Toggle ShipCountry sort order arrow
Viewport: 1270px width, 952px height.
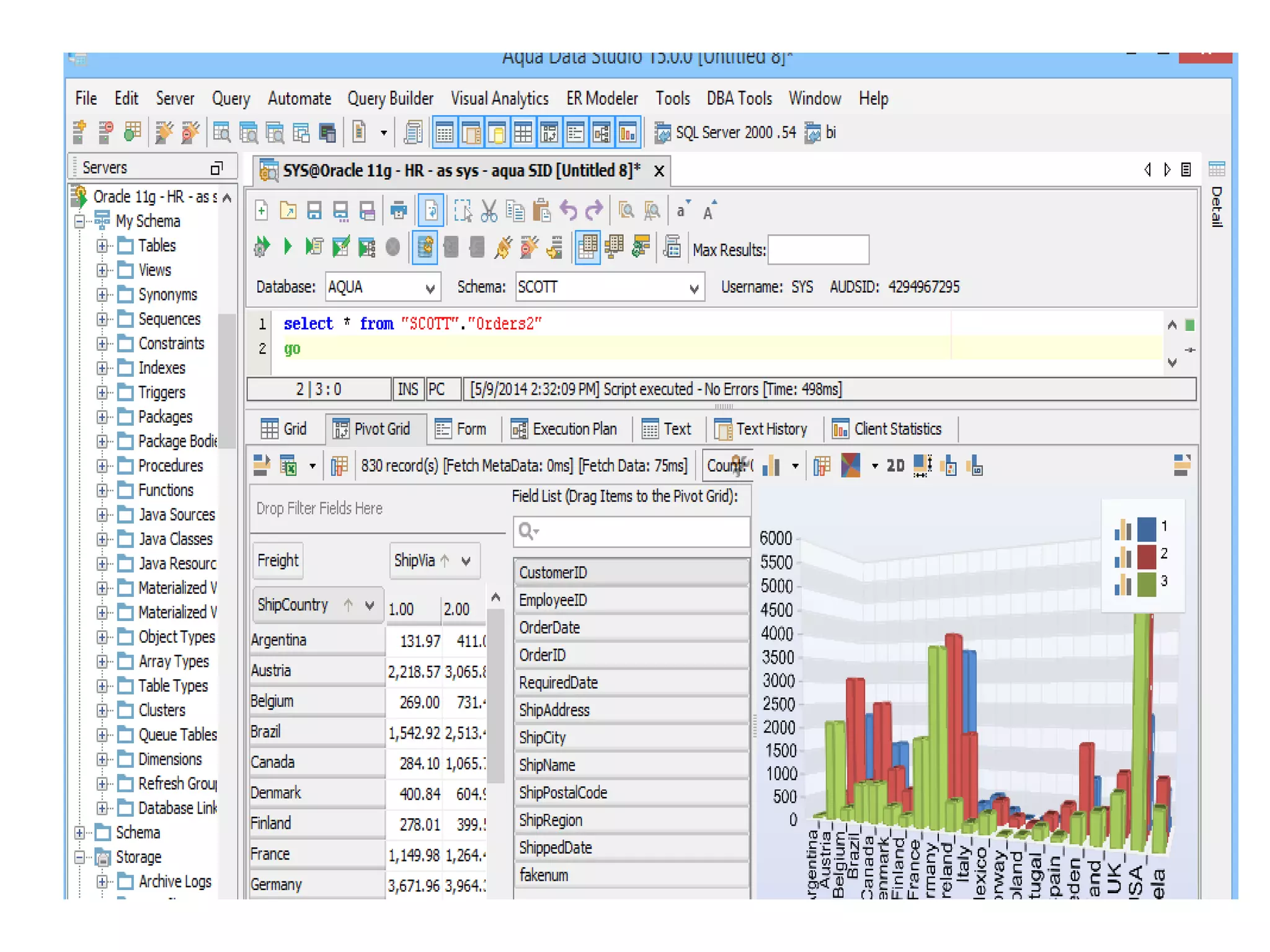click(349, 605)
